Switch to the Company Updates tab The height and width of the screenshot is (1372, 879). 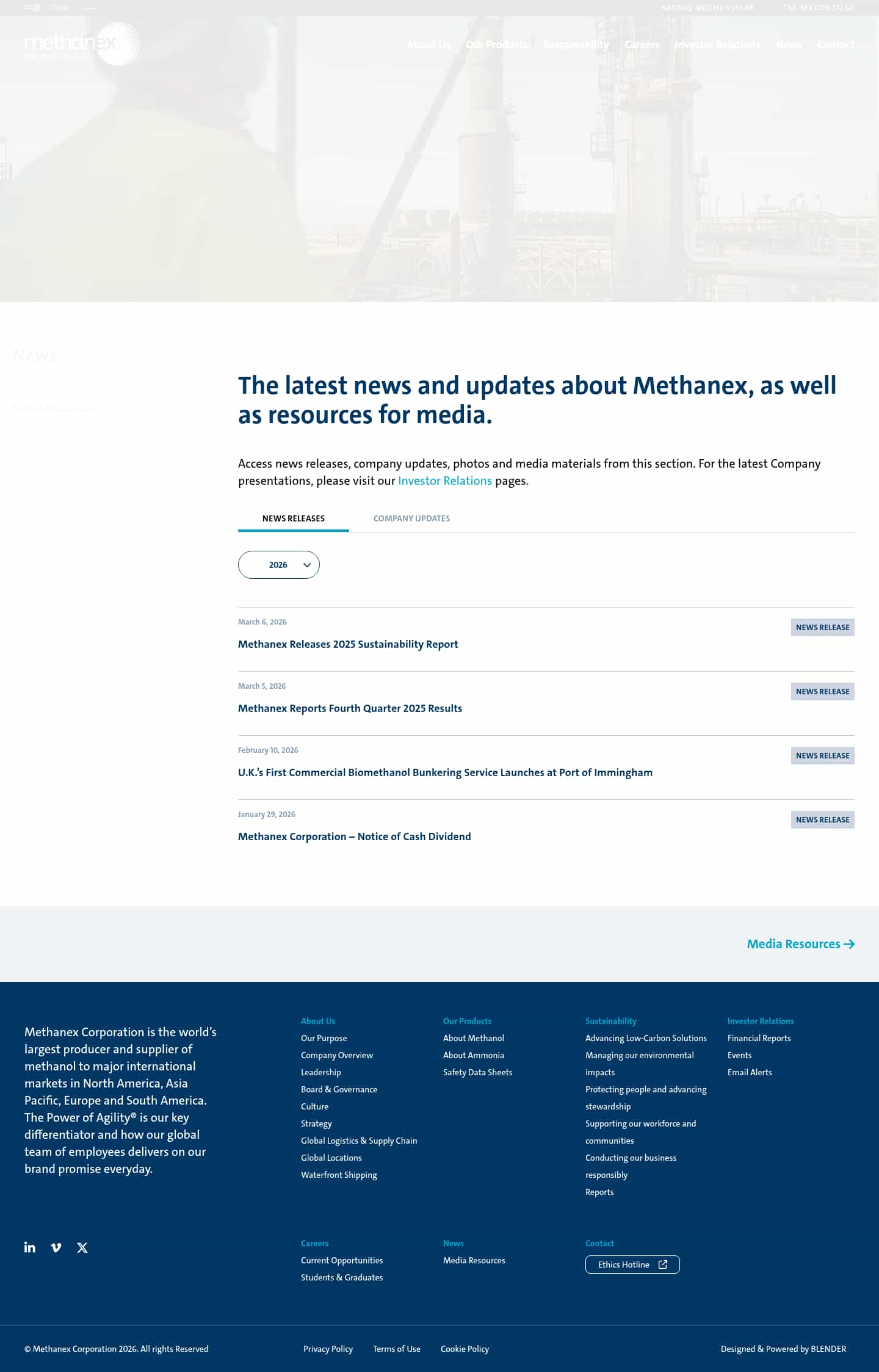coord(411,518)
